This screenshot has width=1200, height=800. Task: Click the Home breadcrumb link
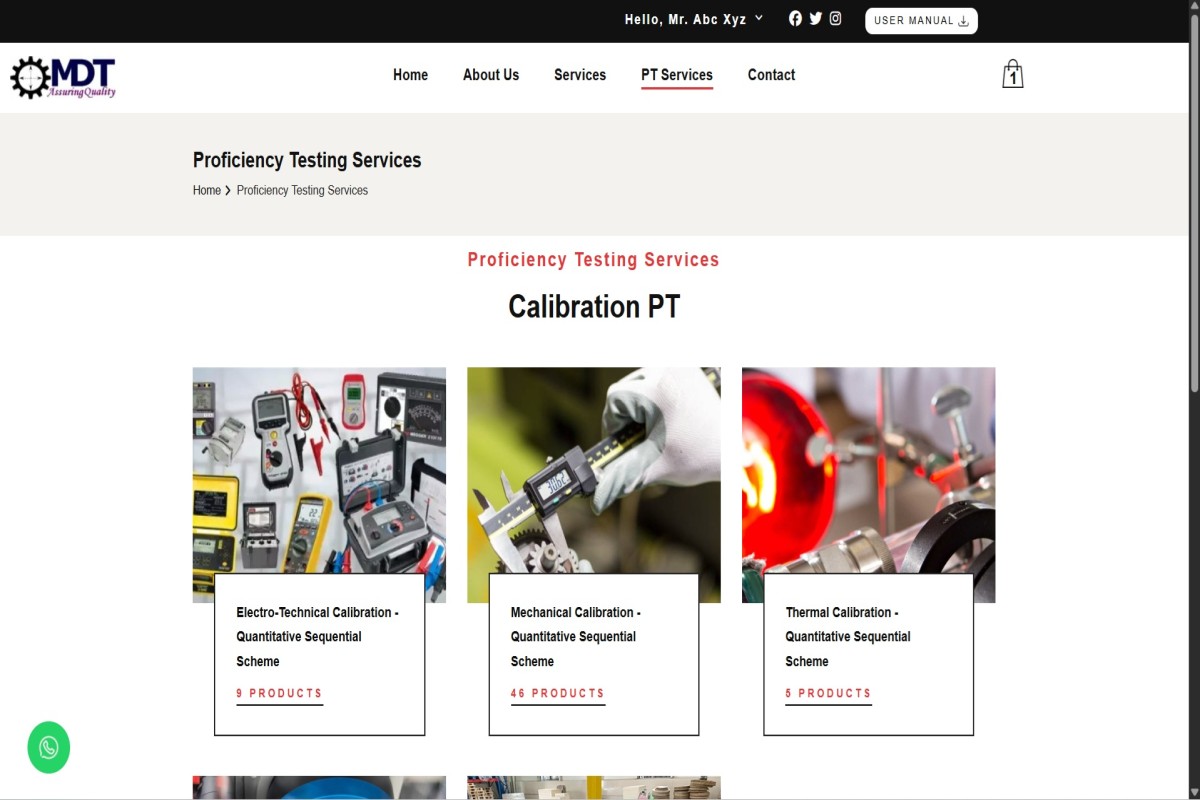(207, 190)
